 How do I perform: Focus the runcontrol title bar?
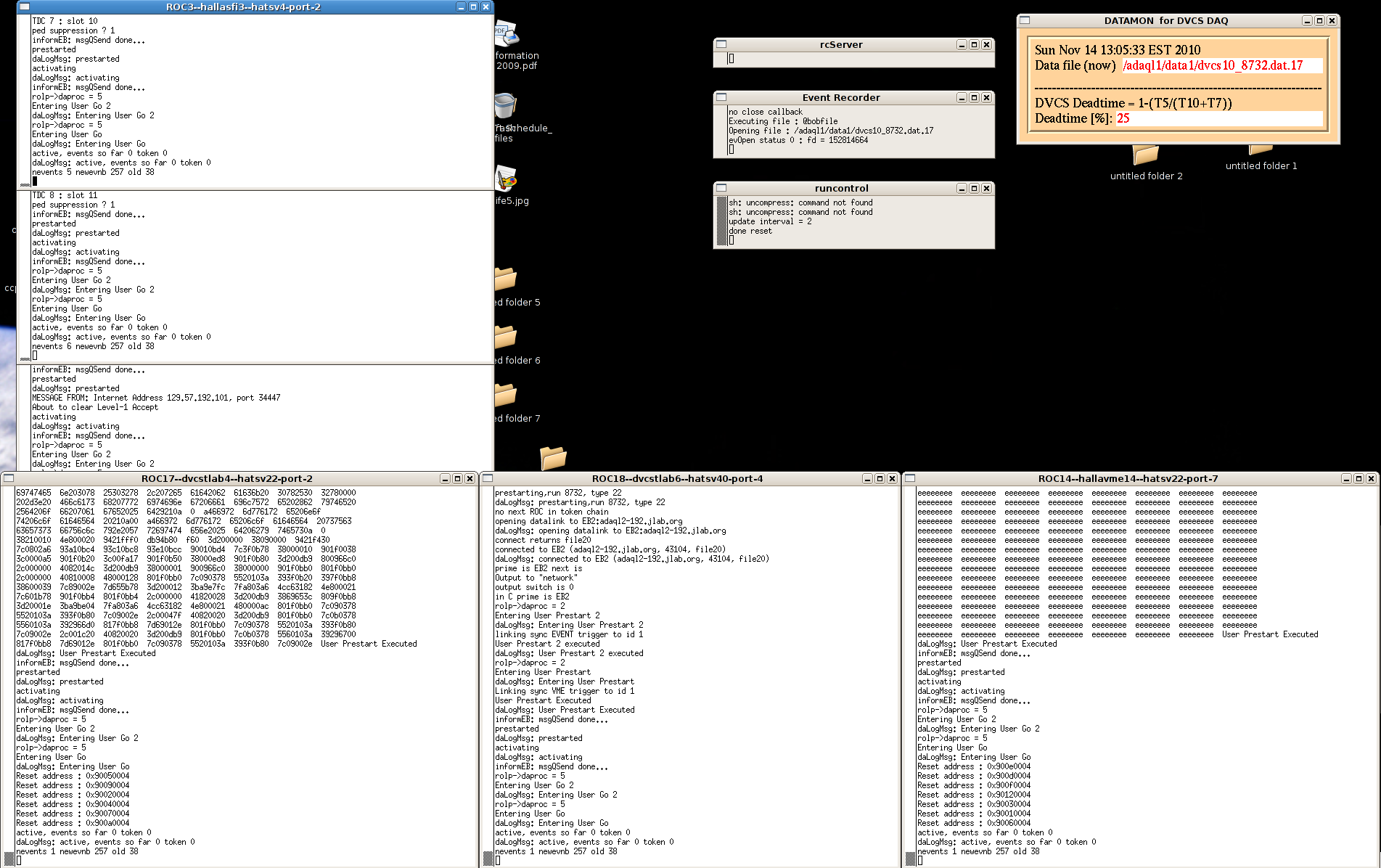tap(841, 188)
